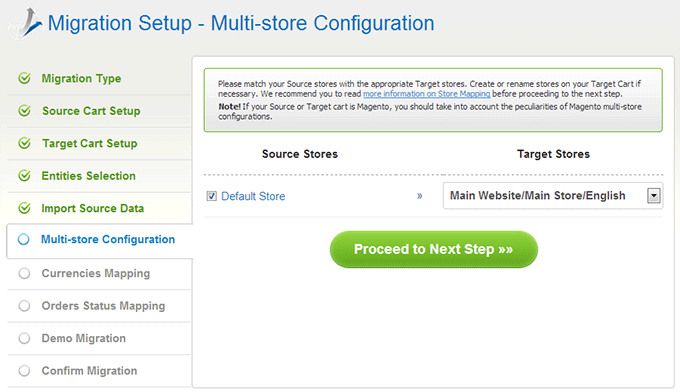Image resolution: width=680 pixels, height=392 pixels.
Task: Click the Target Stores column header
Action: pyautogui.click(x=553, y=154)
